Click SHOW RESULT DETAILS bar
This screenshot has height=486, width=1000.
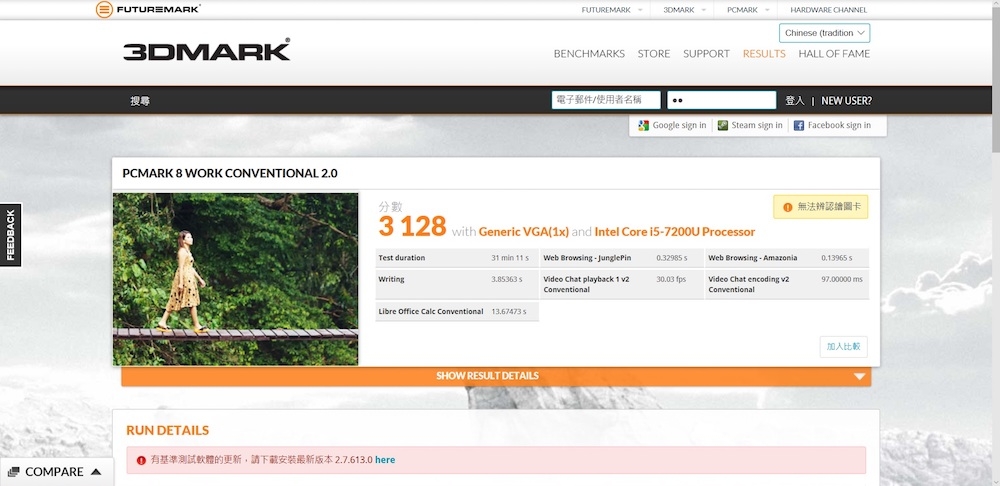496,376
